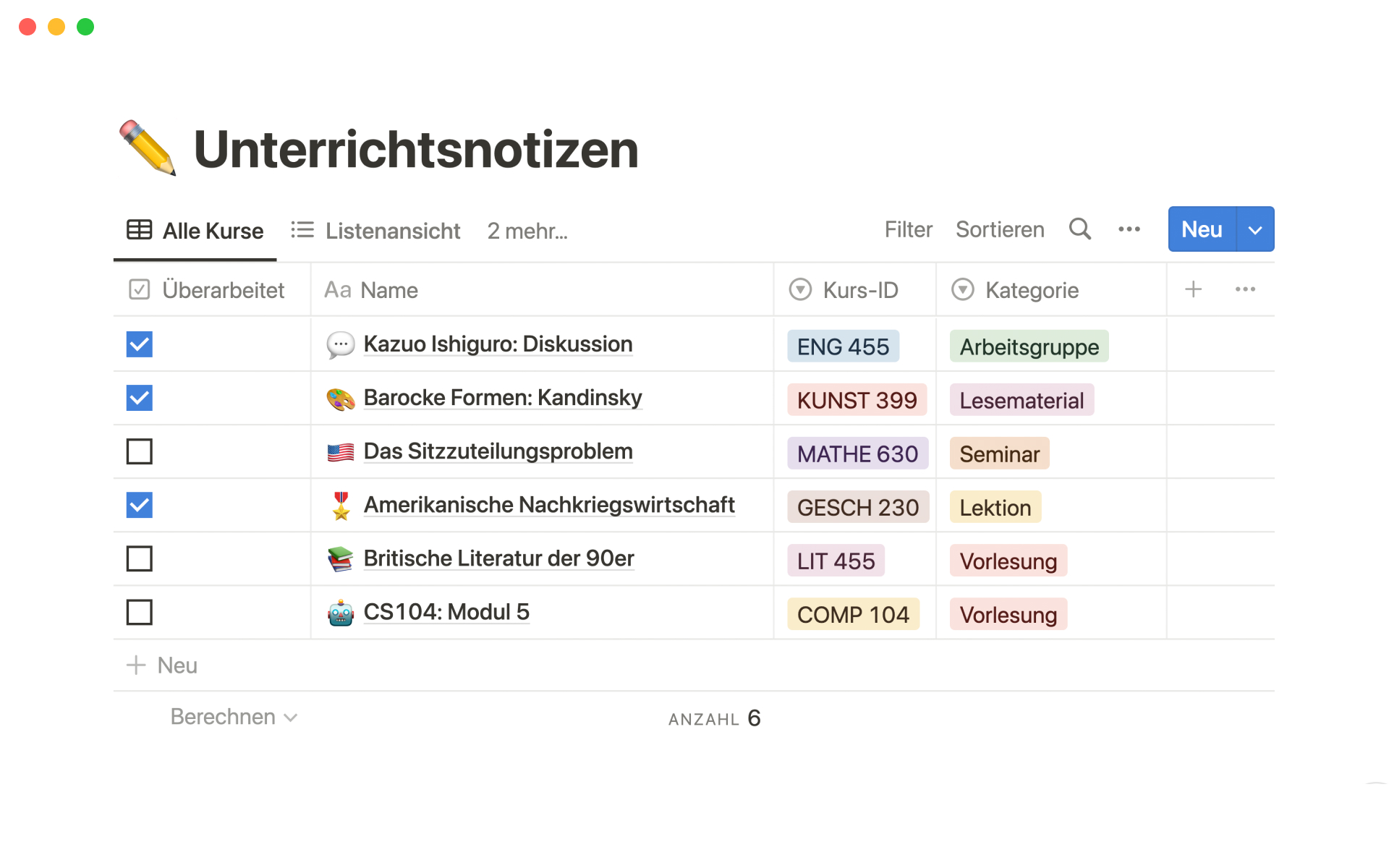
Task: Show the 2 mehr hidden views
Action: tap(527, 231)
